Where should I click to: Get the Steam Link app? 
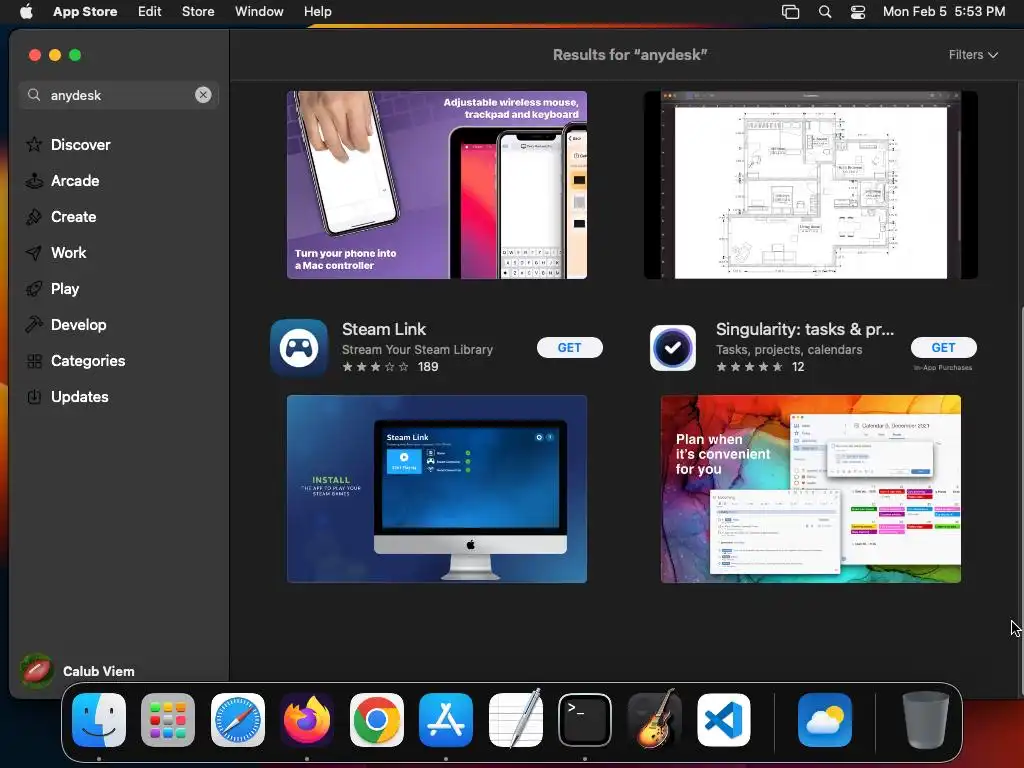tap(569, 347)
